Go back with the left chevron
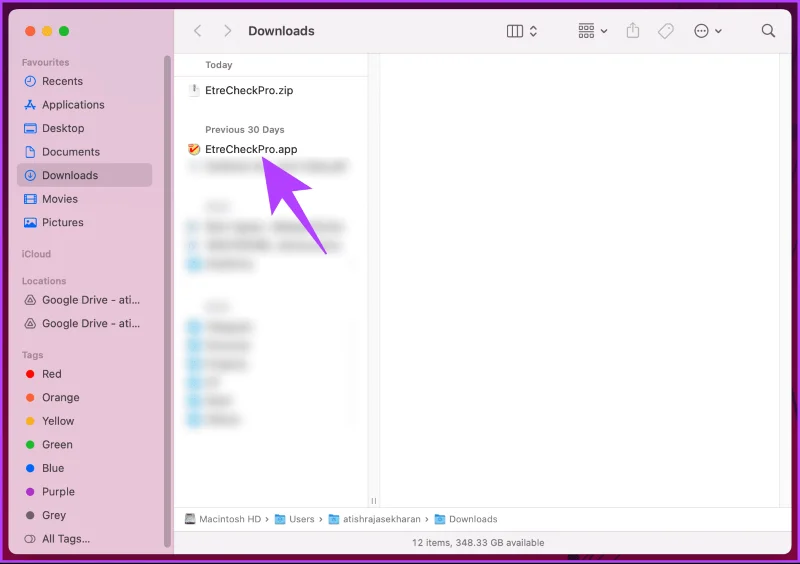Viewport: 800px width, 564px height. [x=198, y=31]
